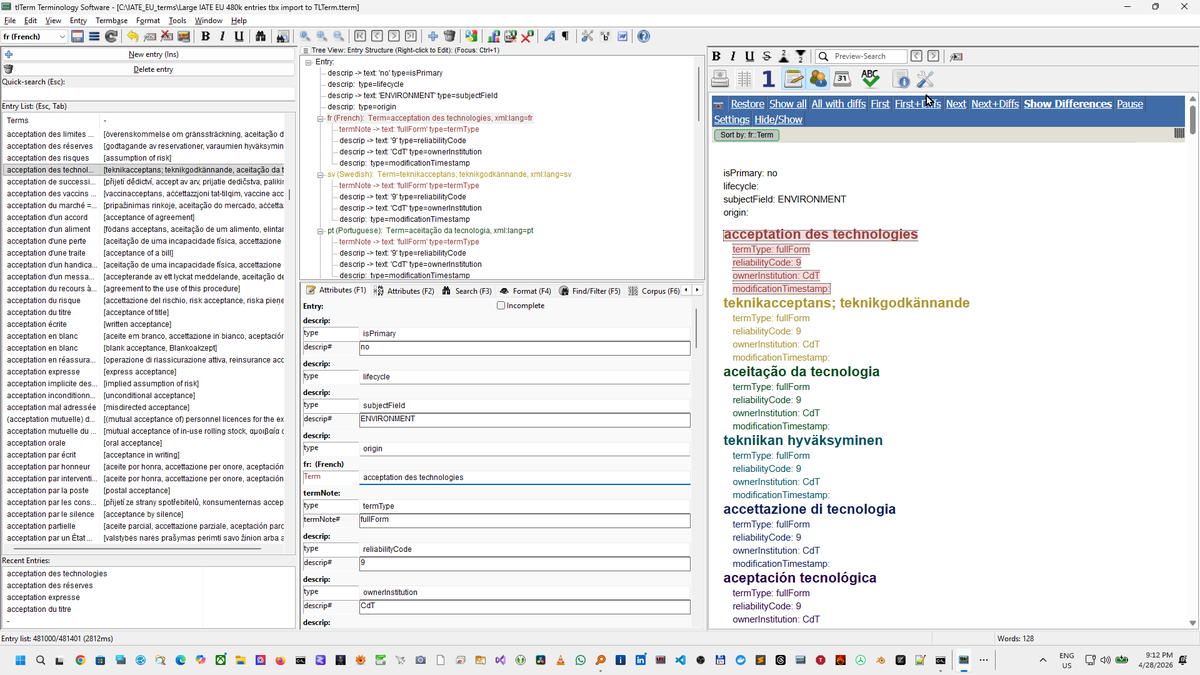Click the blue plus add-entry toolbar icon
Screen dimensions: 1200x675
pos(432,37)
